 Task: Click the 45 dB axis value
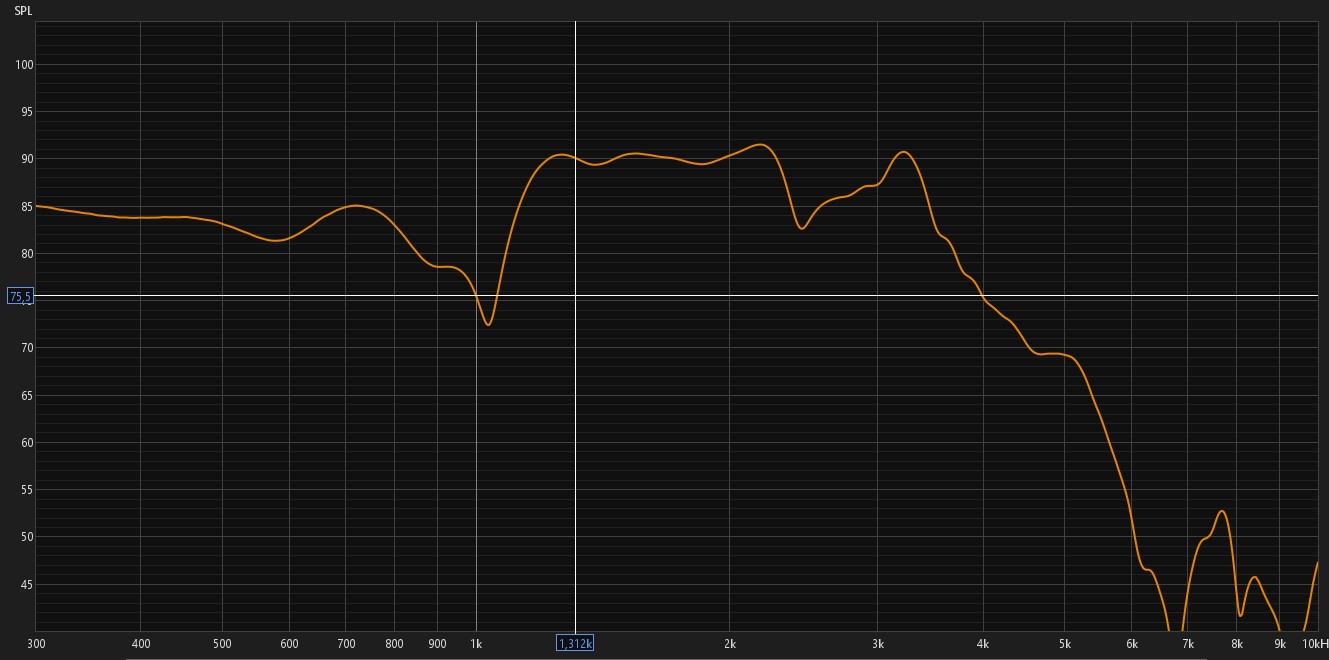(27, 585)
